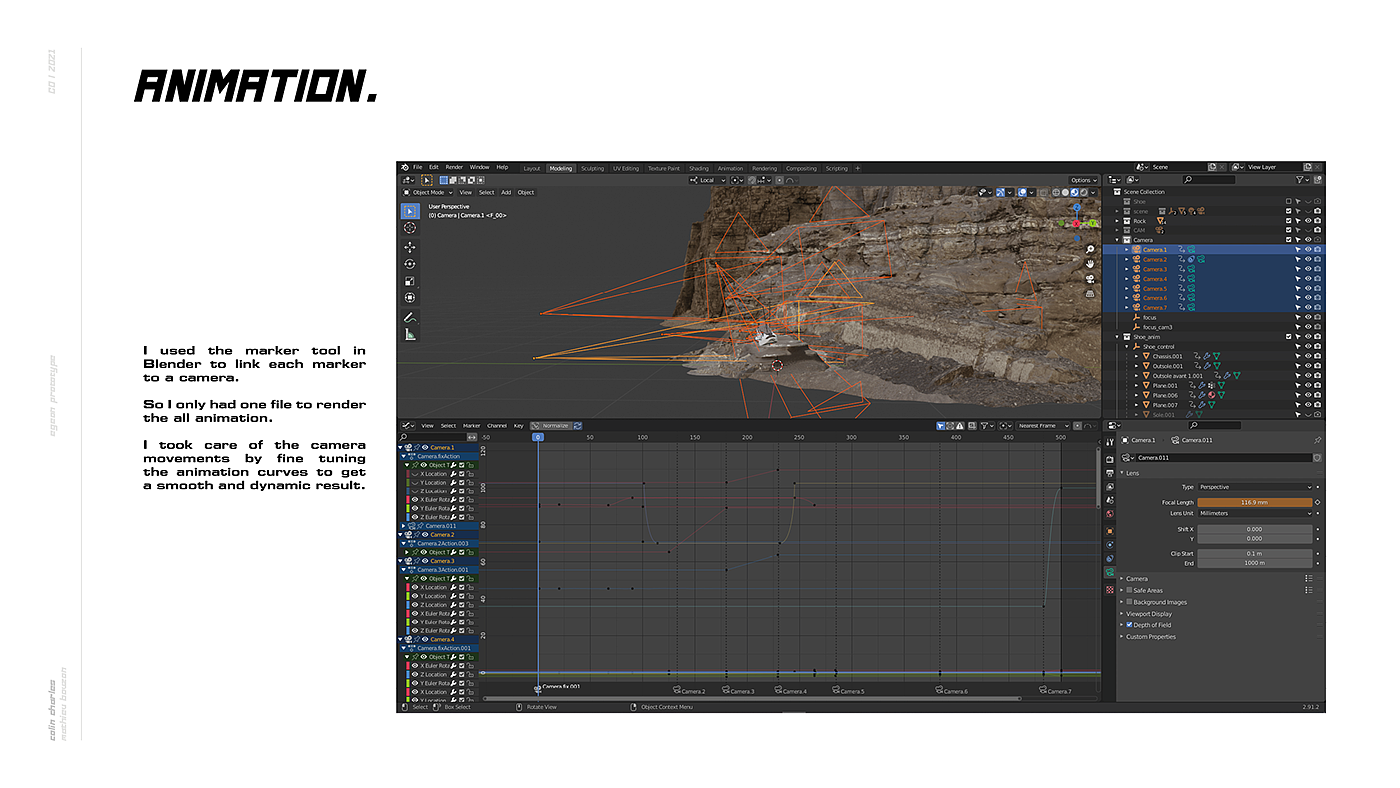Click the Focal Length value field
The width and height of the screenshot is (1400, 788).
click(x=1254, y=502)
